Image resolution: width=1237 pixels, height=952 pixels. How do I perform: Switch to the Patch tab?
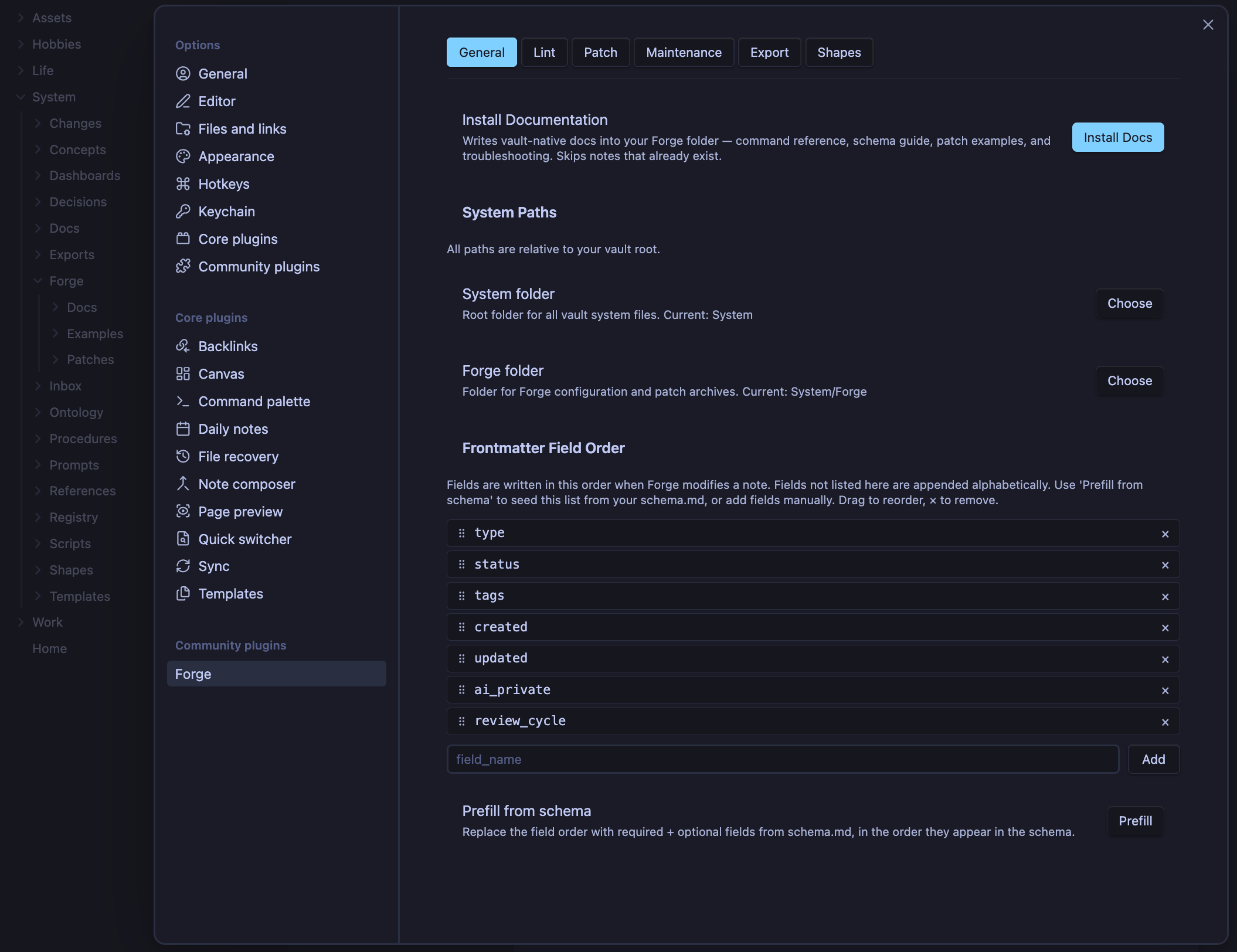pos(600,53)
